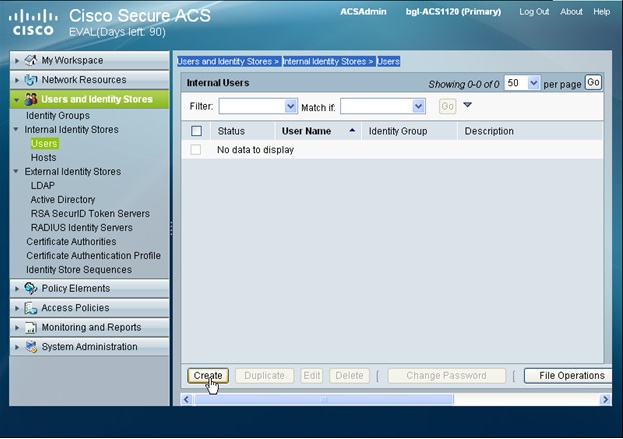623x439 pixels.
Task: Click the System Administration icon
Action: [31, 347]
